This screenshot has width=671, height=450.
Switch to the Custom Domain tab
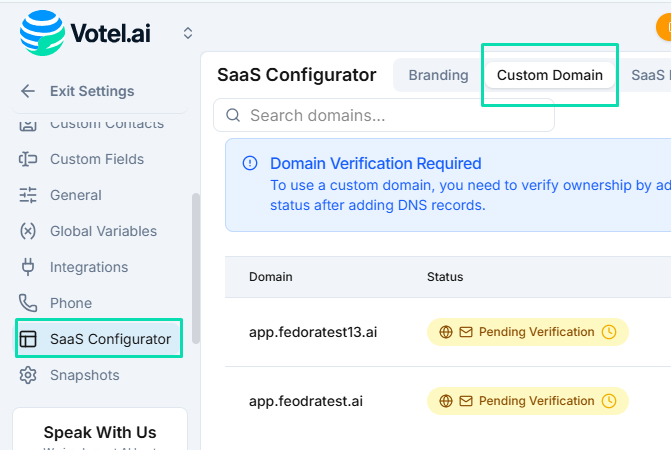click(550, 75)
